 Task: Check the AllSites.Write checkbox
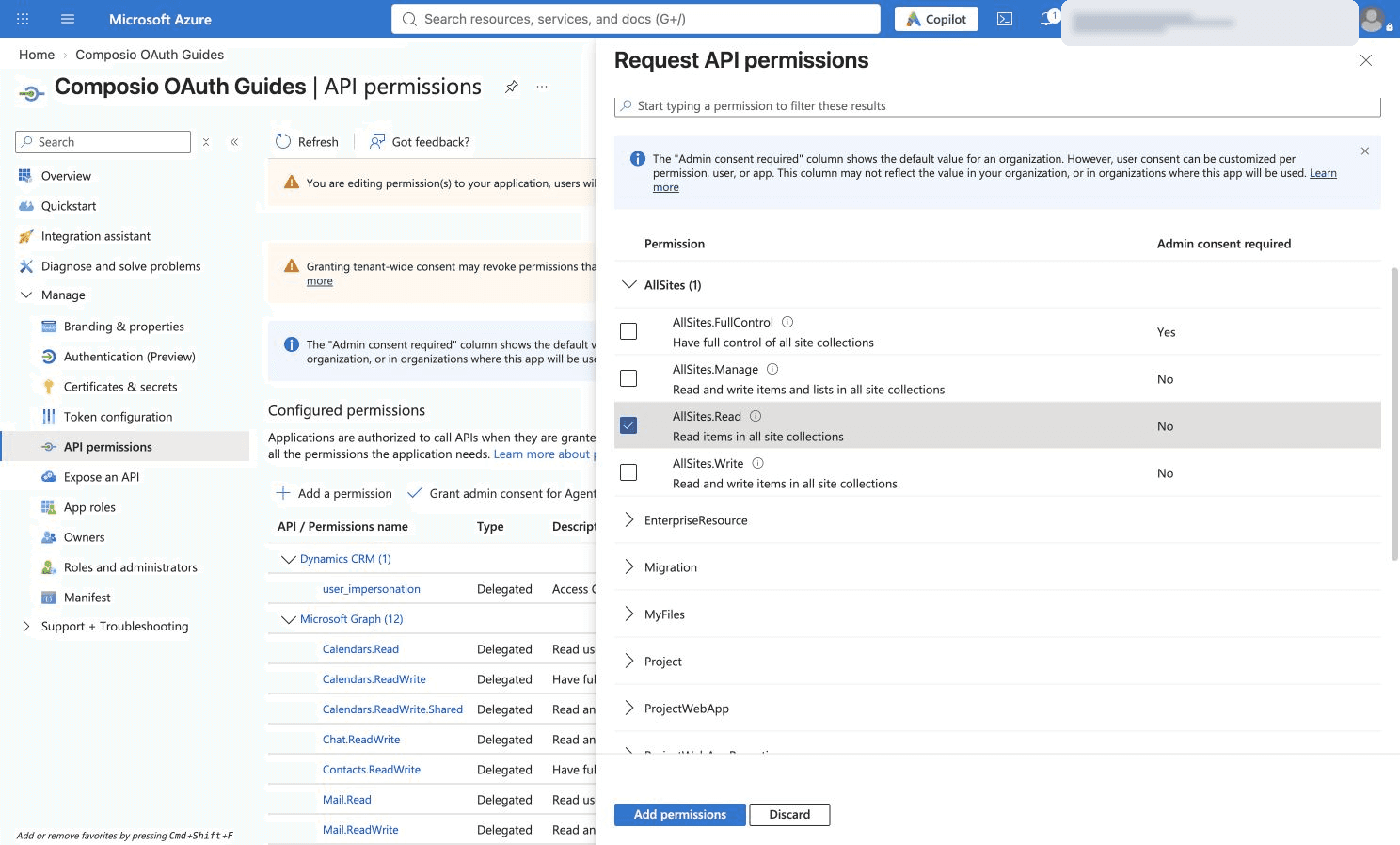click(628, 472)
